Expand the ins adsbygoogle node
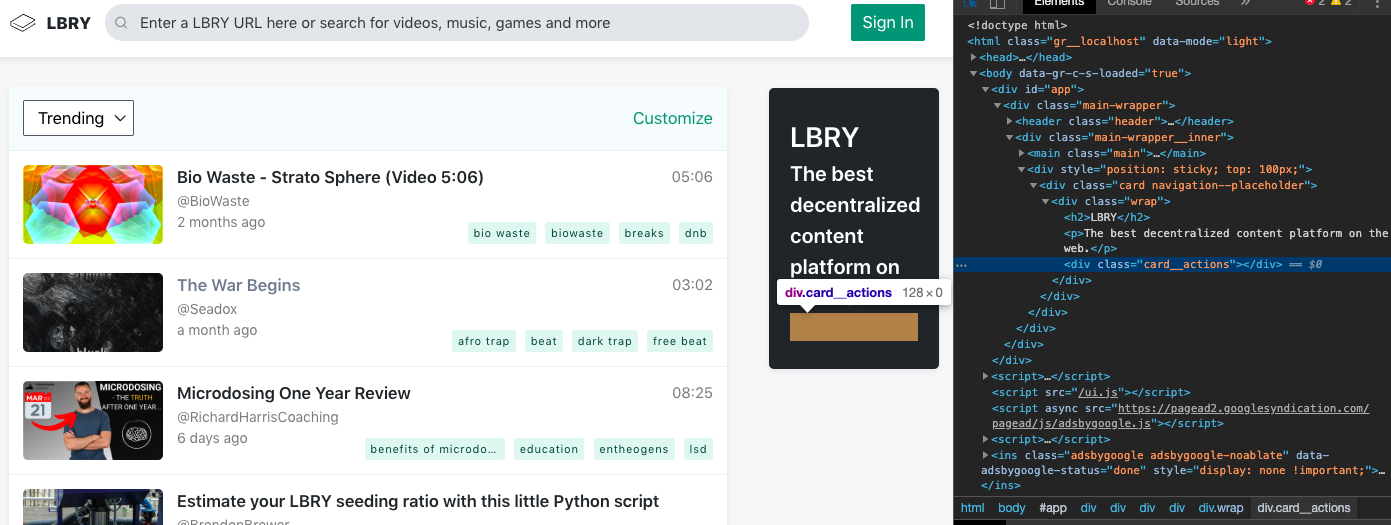The image size is (1391, 525). [x=986, y=456]
